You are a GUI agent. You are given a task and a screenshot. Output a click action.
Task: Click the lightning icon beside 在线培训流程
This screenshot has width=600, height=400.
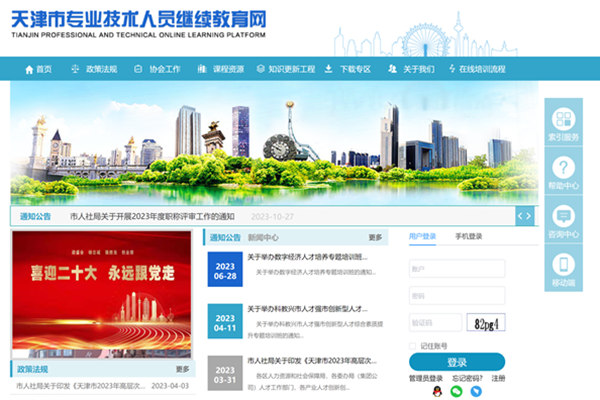pos(452,69)
